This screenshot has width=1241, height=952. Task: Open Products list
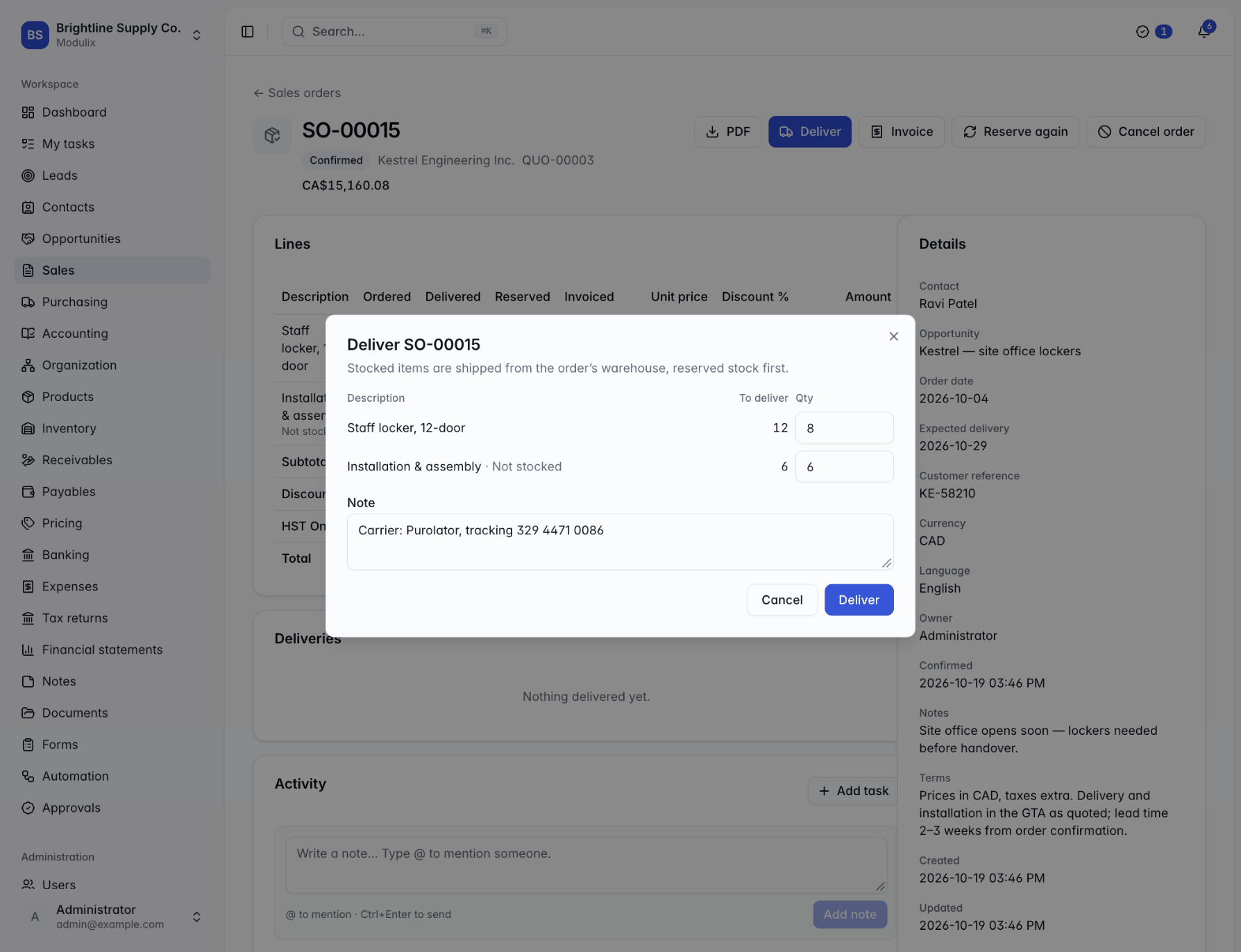(112, 396)
